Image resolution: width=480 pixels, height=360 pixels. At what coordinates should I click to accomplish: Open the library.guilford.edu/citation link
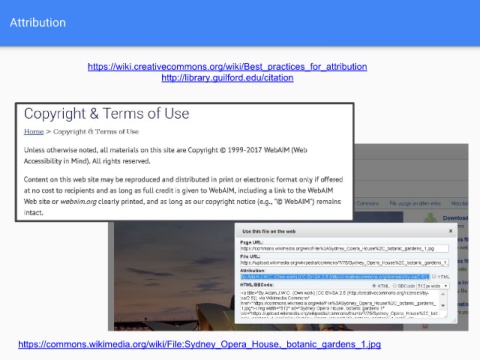(x=227, y=78)
